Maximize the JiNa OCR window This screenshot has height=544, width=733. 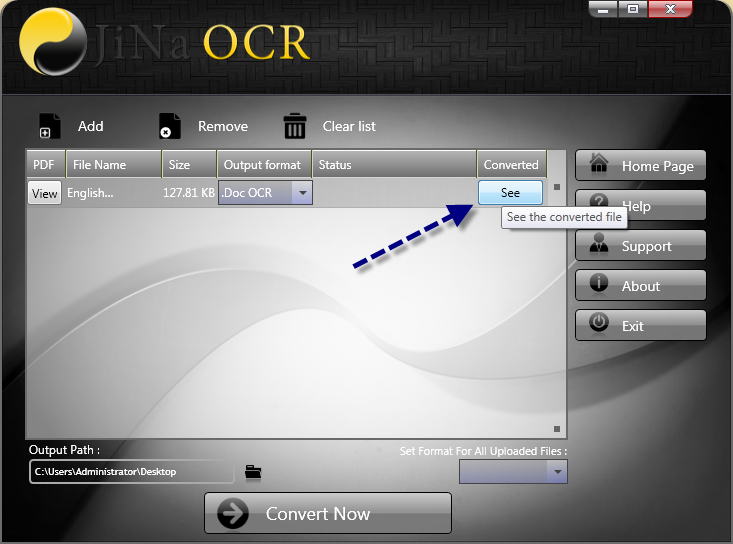tap(633, 9)
